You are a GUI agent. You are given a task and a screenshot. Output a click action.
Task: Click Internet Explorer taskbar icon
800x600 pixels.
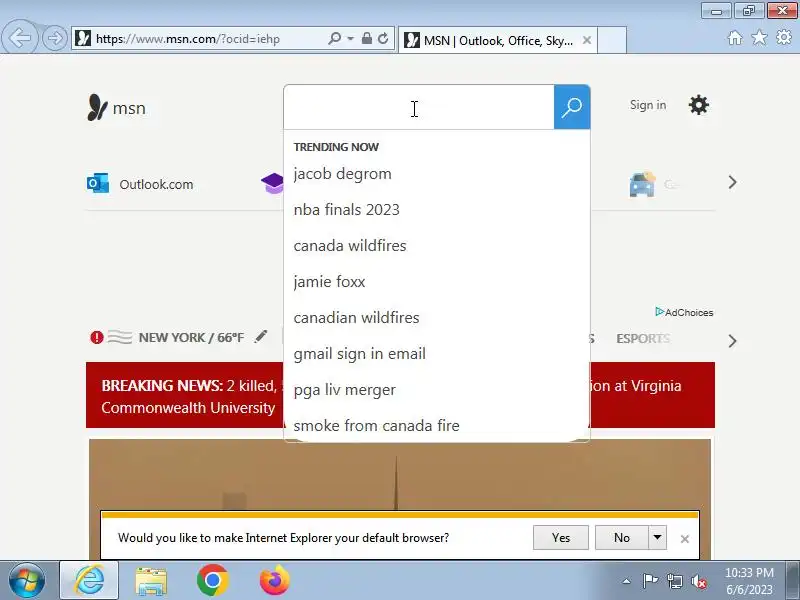[x=89, y=580]
